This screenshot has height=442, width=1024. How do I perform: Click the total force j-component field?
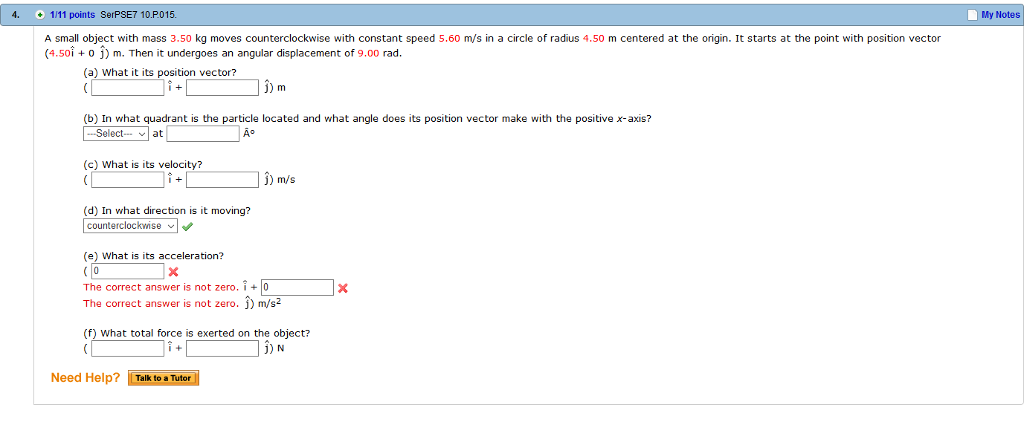[223, 349]
